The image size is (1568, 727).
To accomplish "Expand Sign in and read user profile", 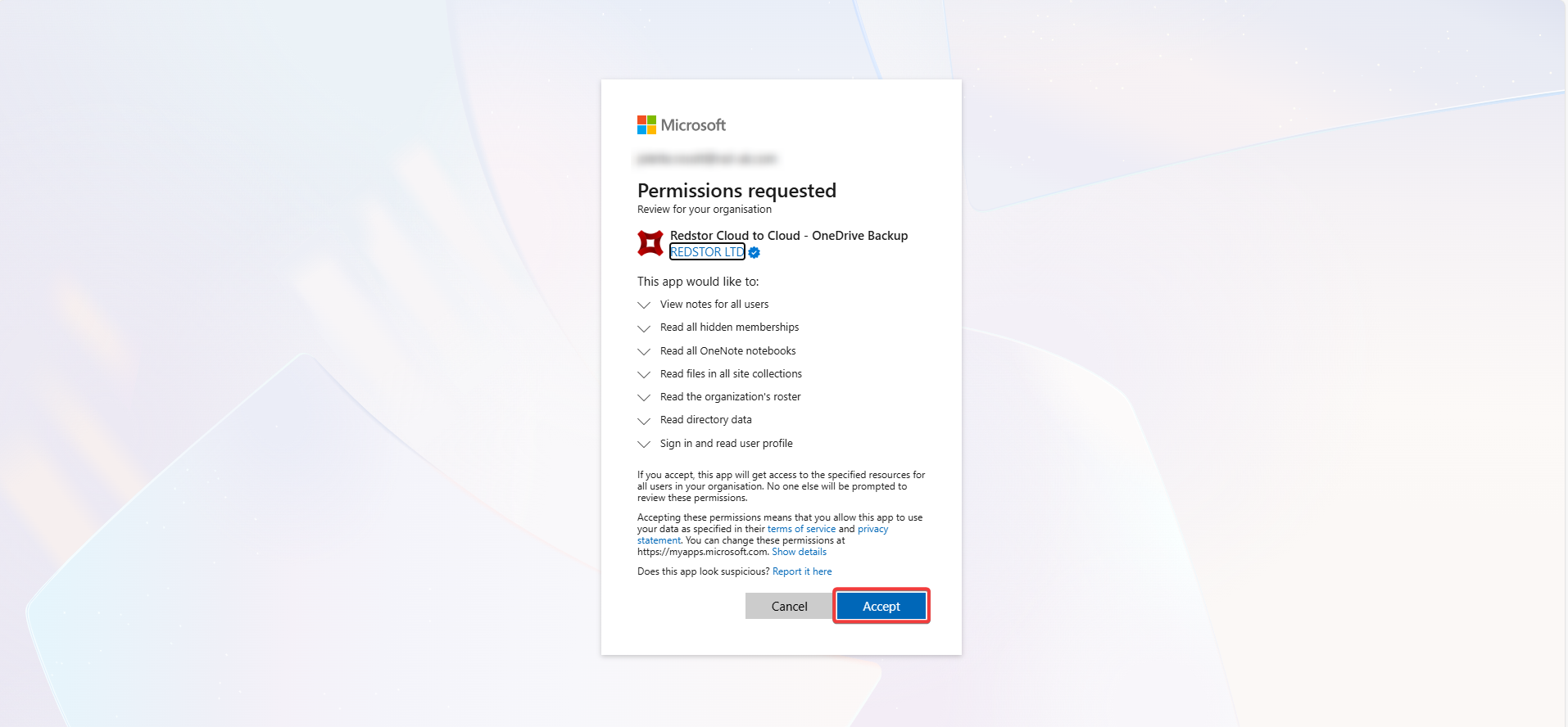I will pyautogui.click(x=644, y=444).
